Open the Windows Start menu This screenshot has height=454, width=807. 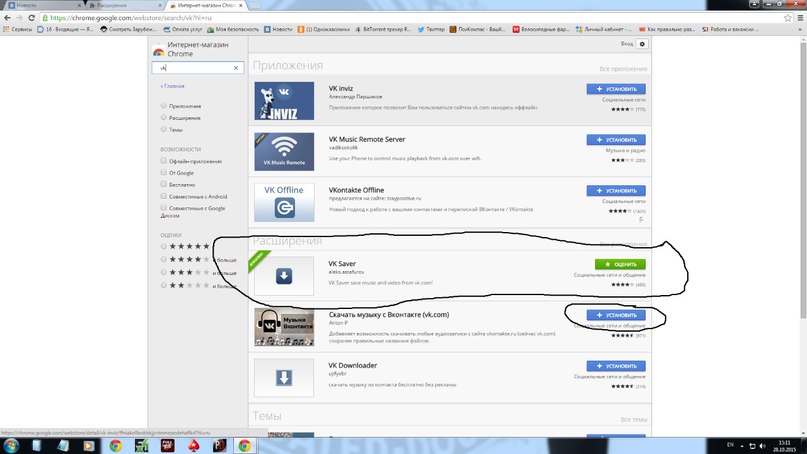pyautogui.click(x=11, y=445)
